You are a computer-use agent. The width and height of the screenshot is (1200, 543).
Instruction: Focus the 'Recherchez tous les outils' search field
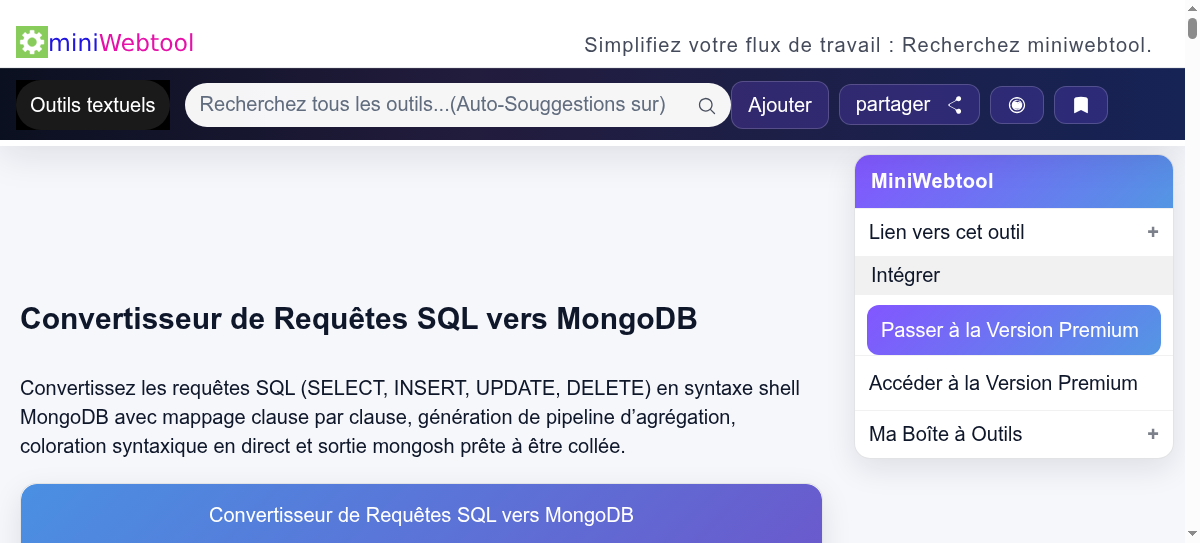(440, 105)
